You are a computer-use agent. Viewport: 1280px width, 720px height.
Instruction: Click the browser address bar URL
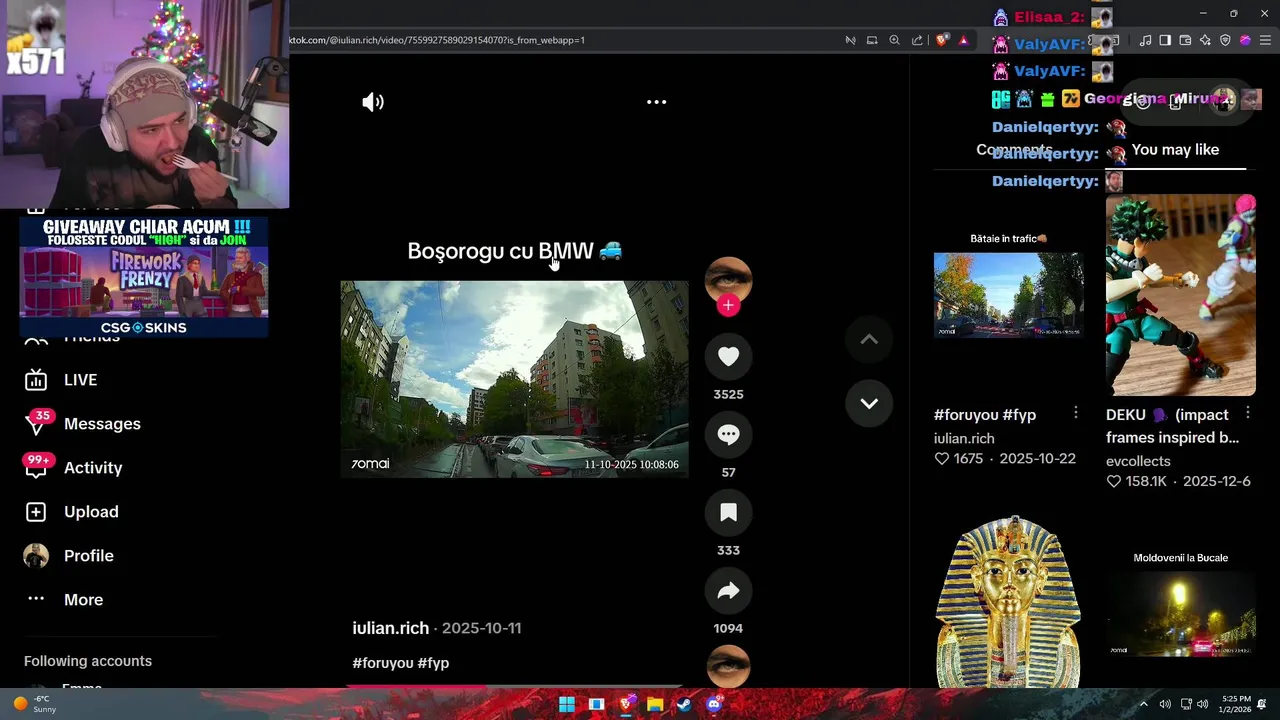[x=437, y=40]
